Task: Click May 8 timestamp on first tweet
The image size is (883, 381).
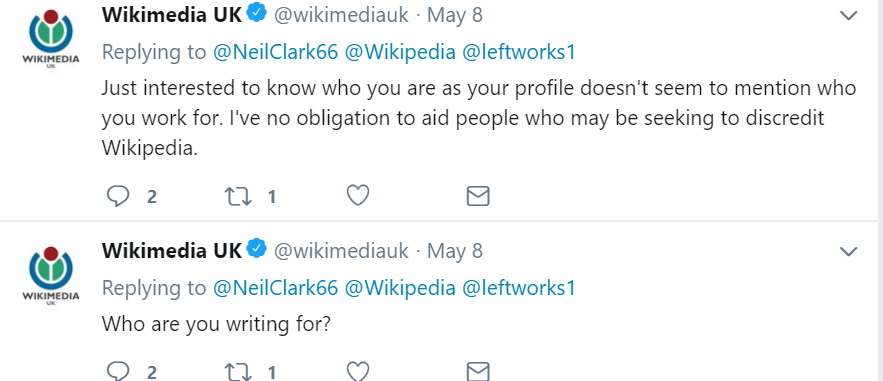Action: 455,15
